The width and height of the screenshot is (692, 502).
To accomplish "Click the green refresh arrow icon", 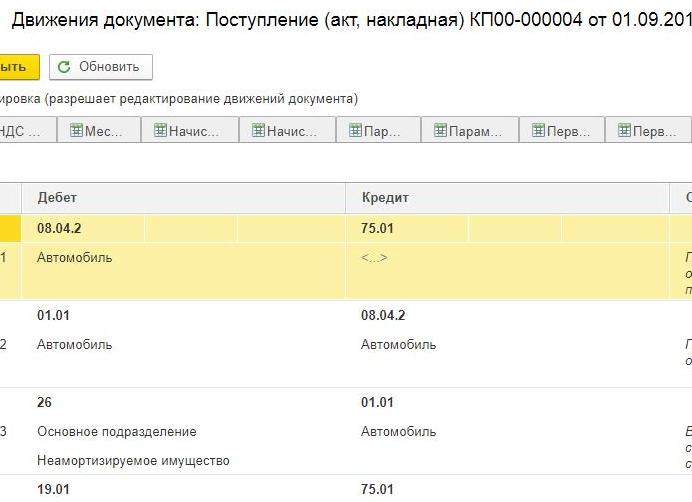I will [64, 67].
